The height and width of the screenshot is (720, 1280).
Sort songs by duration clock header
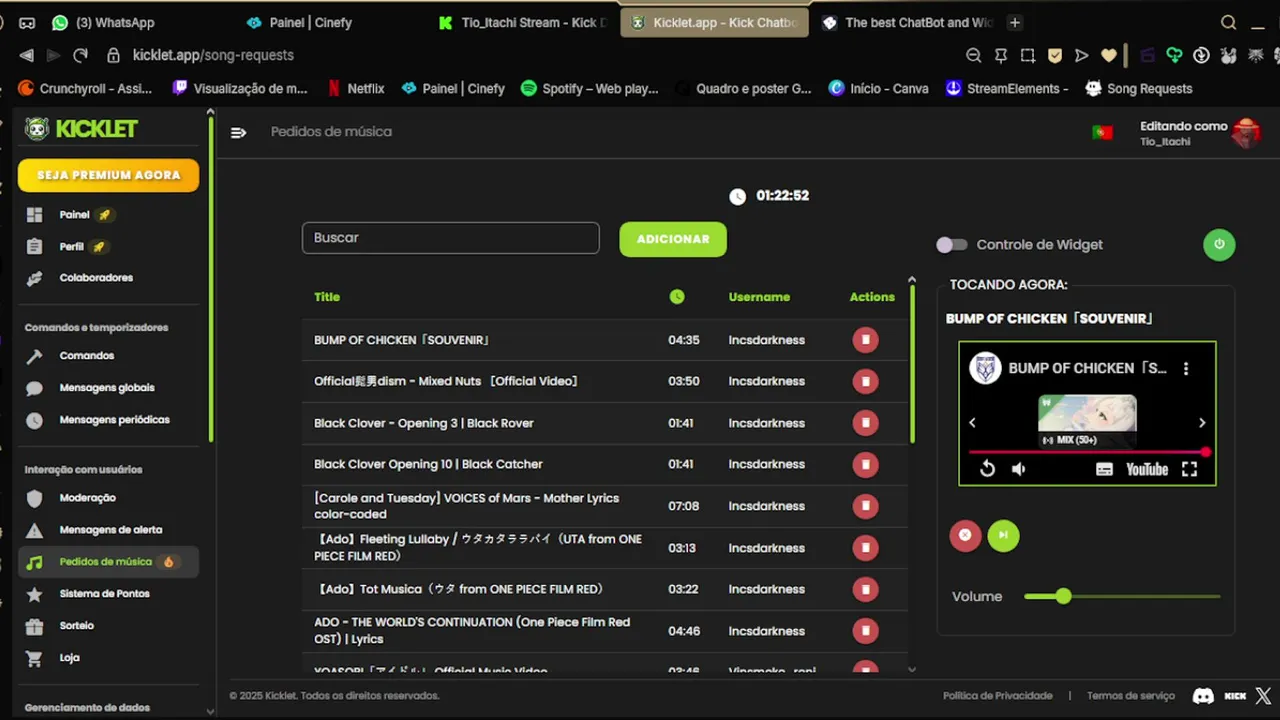pyautogui.click(x=677, y=297)
